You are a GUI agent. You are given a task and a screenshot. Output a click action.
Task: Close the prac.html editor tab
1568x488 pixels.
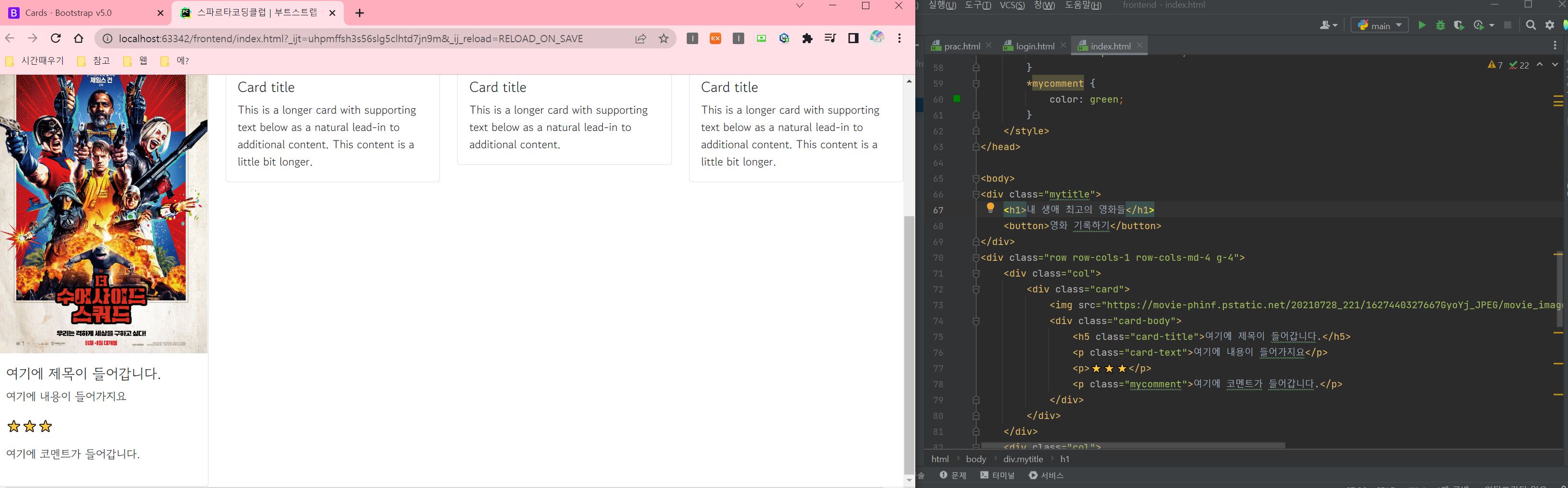pyautogui.click(x=989, y=45)
